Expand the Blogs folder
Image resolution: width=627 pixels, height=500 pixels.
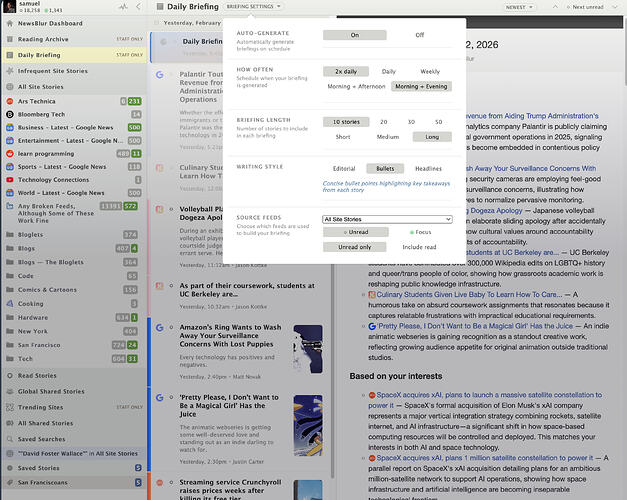(10, 248)
